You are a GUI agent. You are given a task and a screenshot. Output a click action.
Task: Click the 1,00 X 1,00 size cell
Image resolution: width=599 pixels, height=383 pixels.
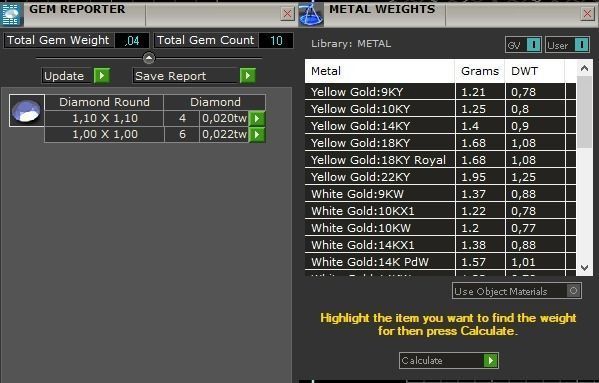tap(104, 134)
